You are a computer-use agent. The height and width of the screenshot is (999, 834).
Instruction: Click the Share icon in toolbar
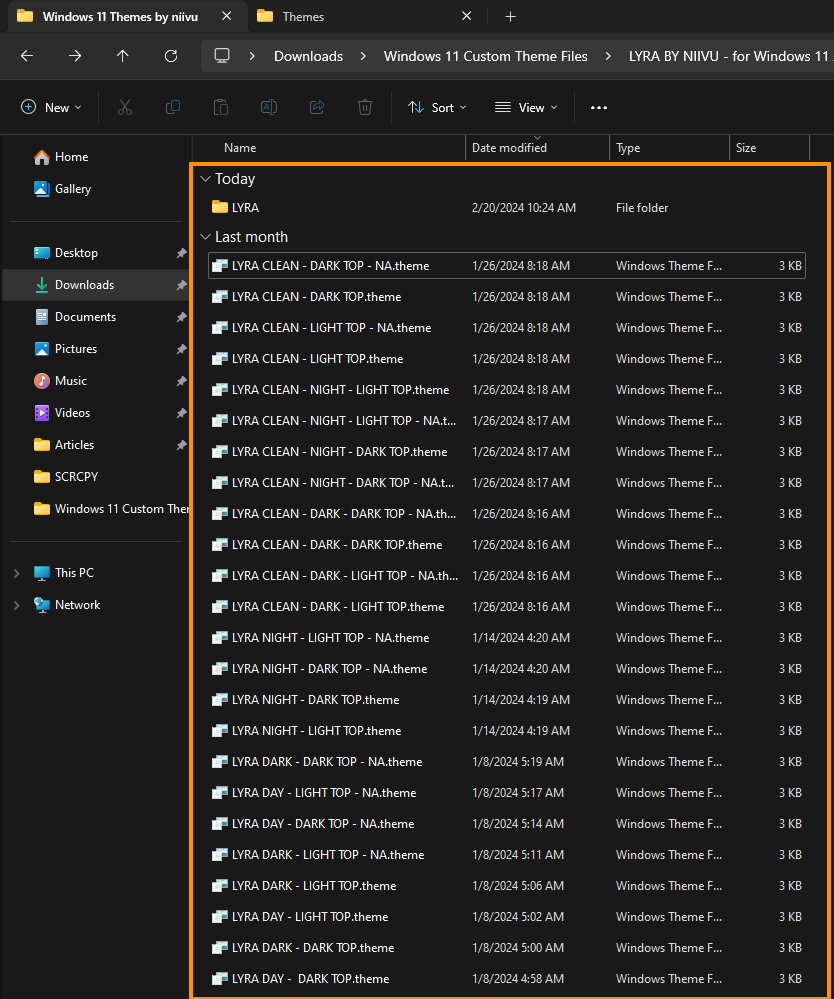click(317, 108)
